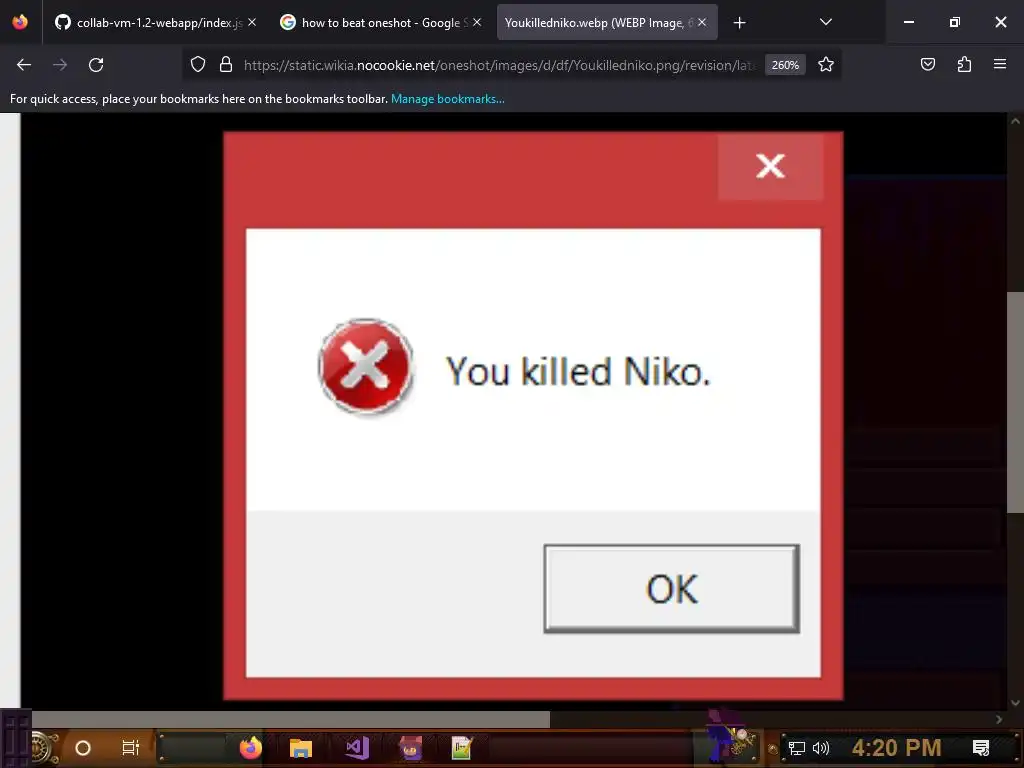
Task: Click the horizontal scrollbar thumb
Action: 291,719
